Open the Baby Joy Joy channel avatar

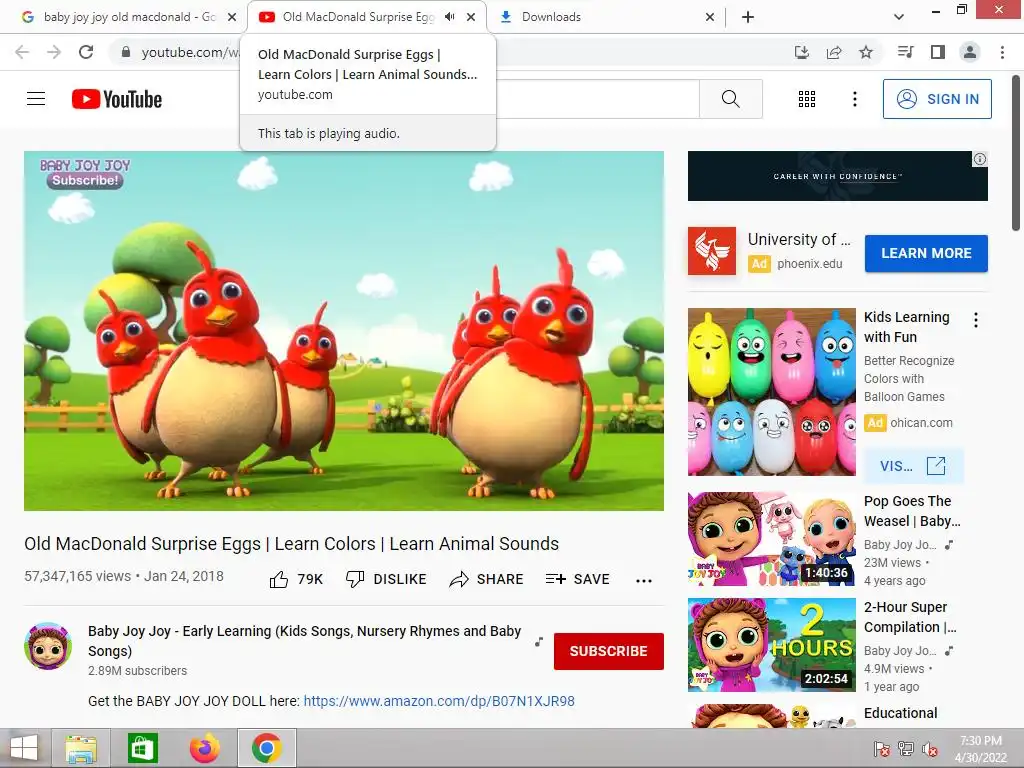pos(48,646)
